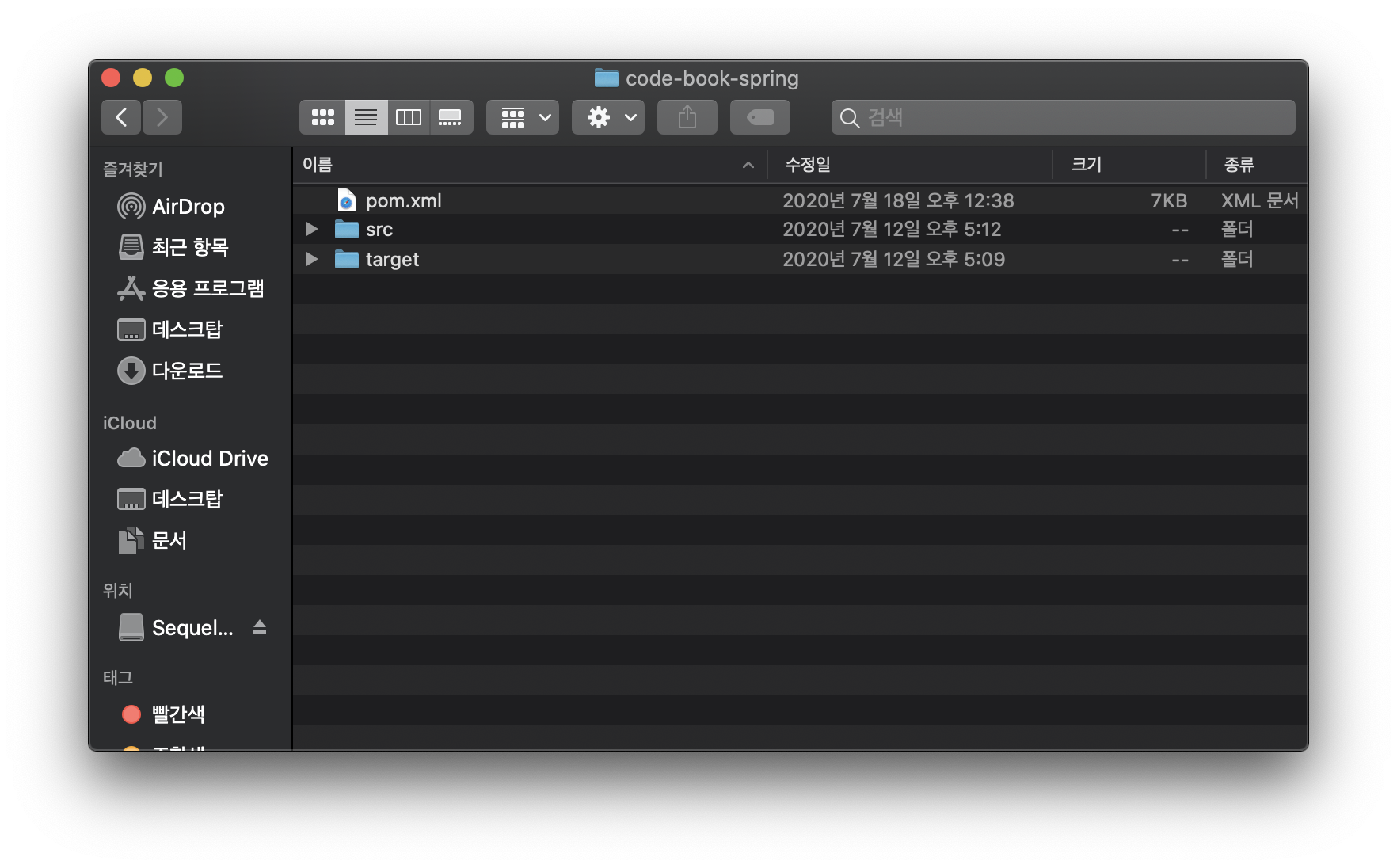
Task: Click the pom.xml modified date
Action: pos(898,200)
